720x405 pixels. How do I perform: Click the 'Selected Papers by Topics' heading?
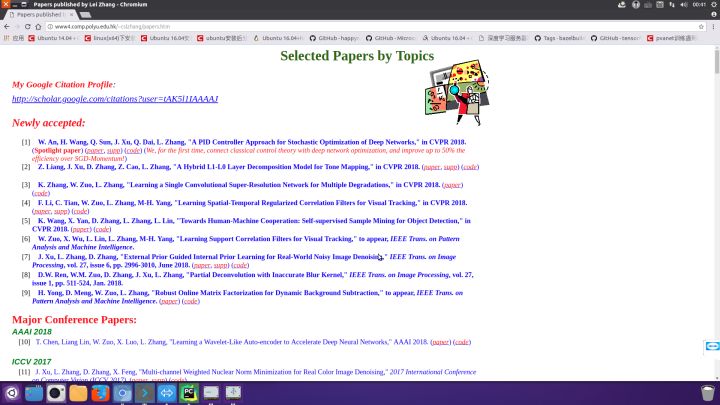point(357,56)
